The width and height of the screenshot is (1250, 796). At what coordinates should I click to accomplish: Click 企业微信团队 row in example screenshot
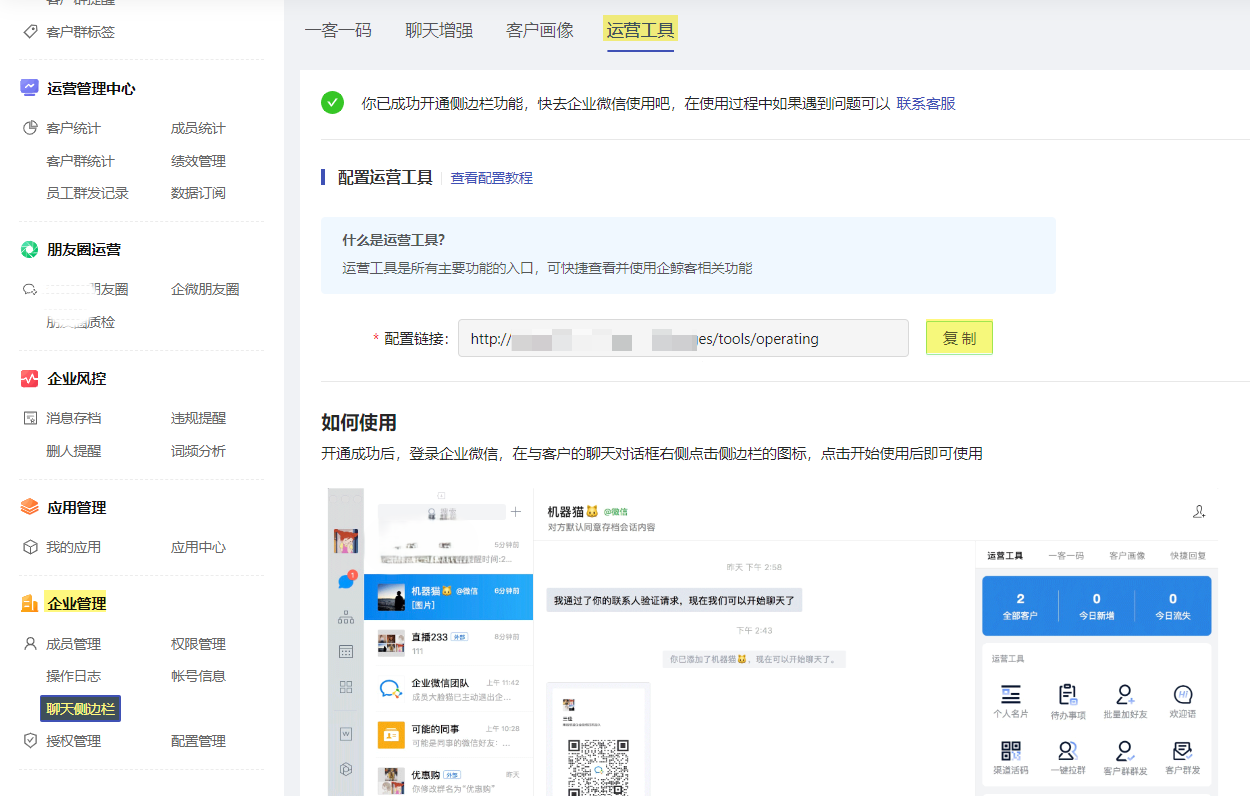tap(448, 689)
